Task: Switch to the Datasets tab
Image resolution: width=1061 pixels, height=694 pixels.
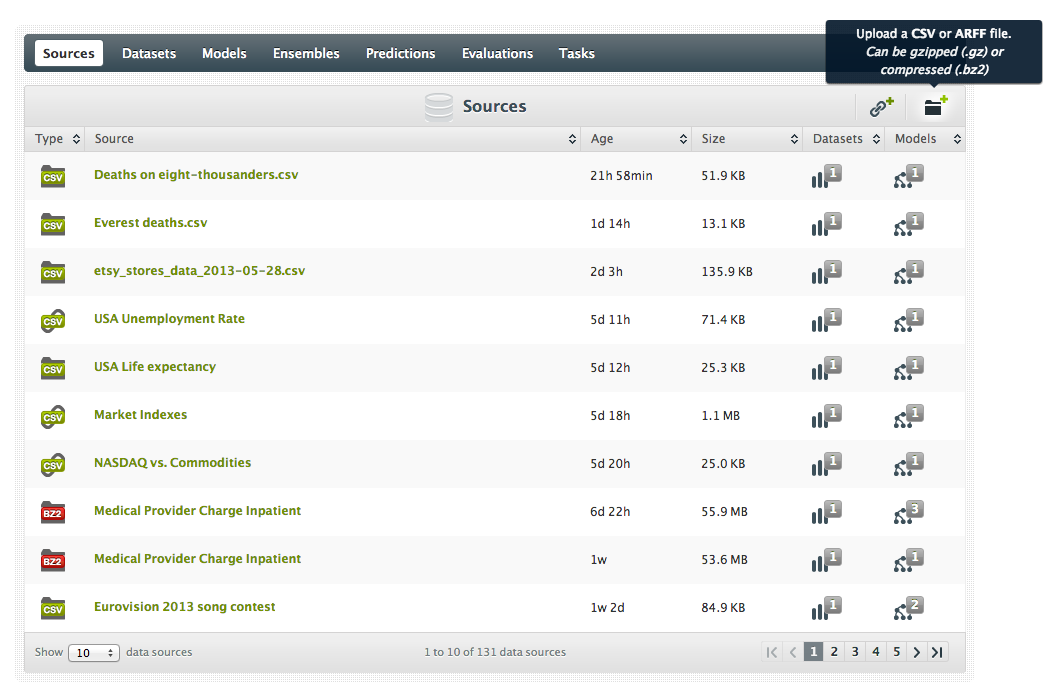Action: (149, 53)
